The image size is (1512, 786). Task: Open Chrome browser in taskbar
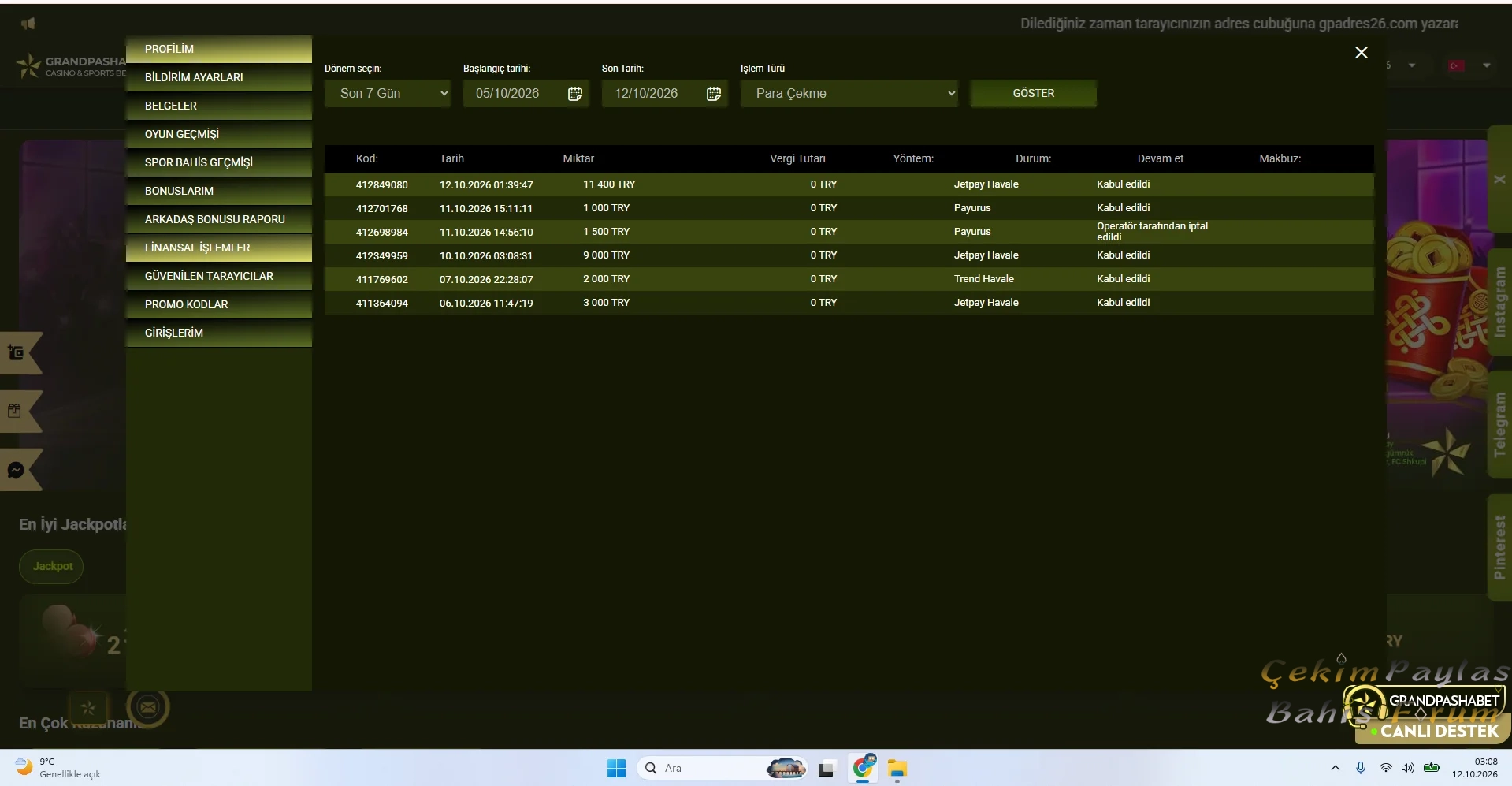(864, 767)
